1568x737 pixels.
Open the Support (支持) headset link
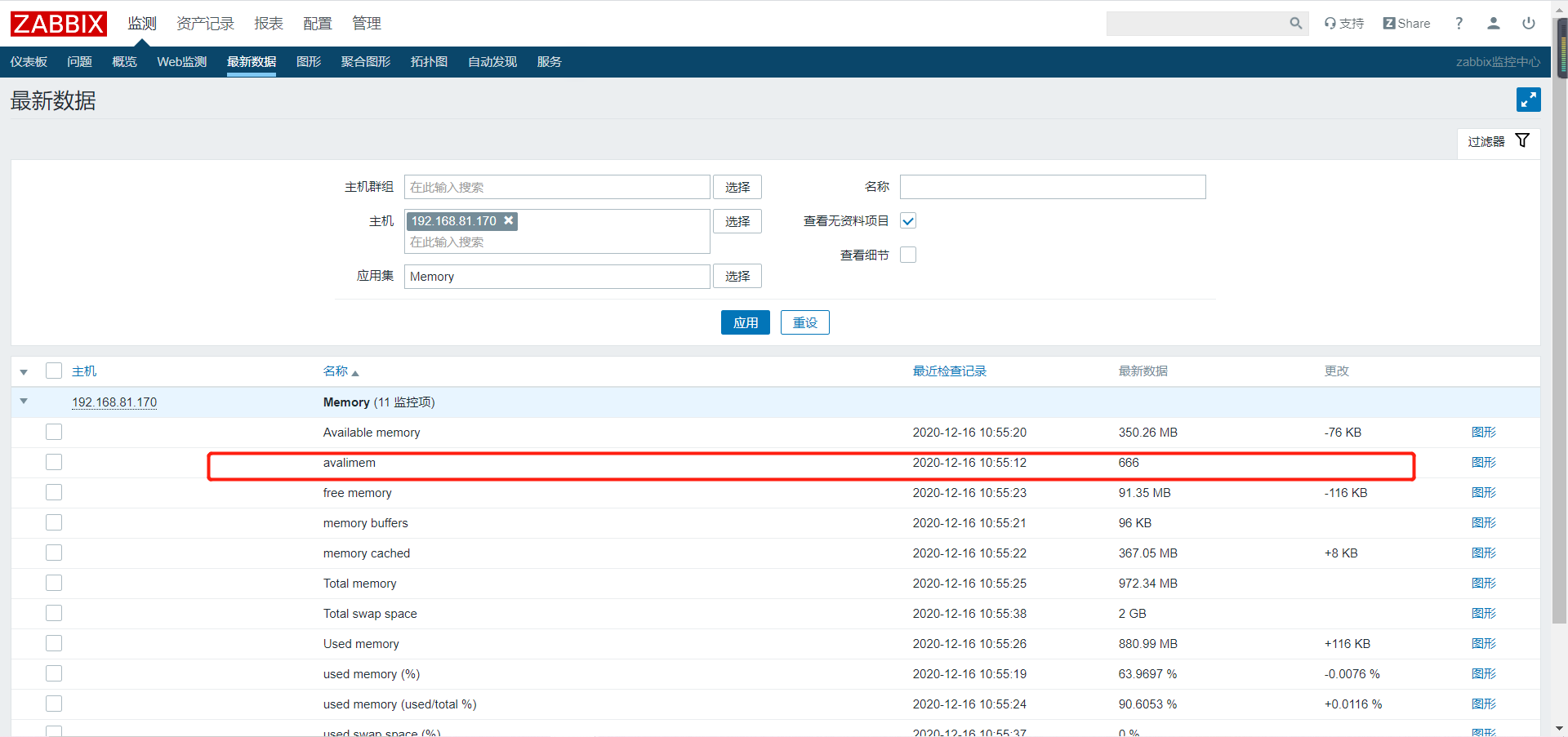(x=1344, y=24)
